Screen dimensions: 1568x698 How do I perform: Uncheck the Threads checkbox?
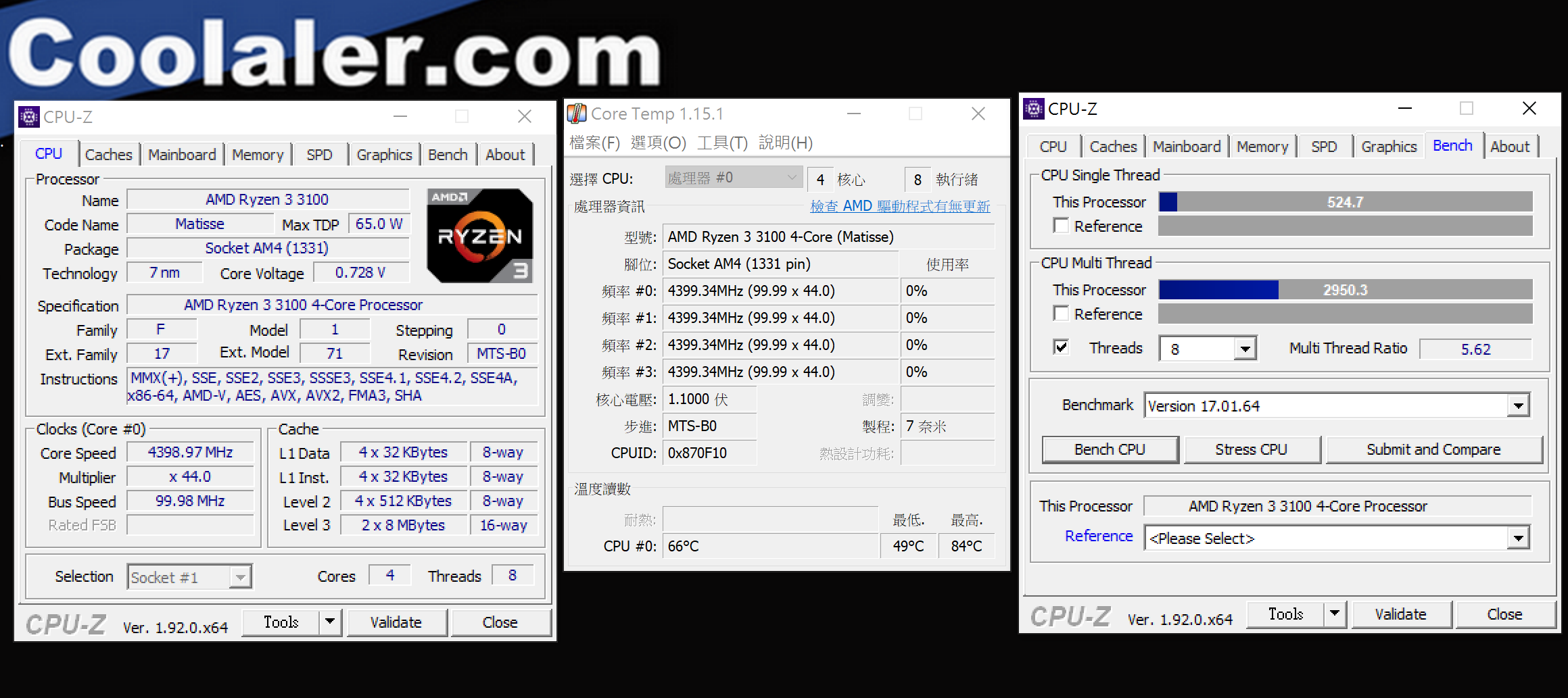1062,347
